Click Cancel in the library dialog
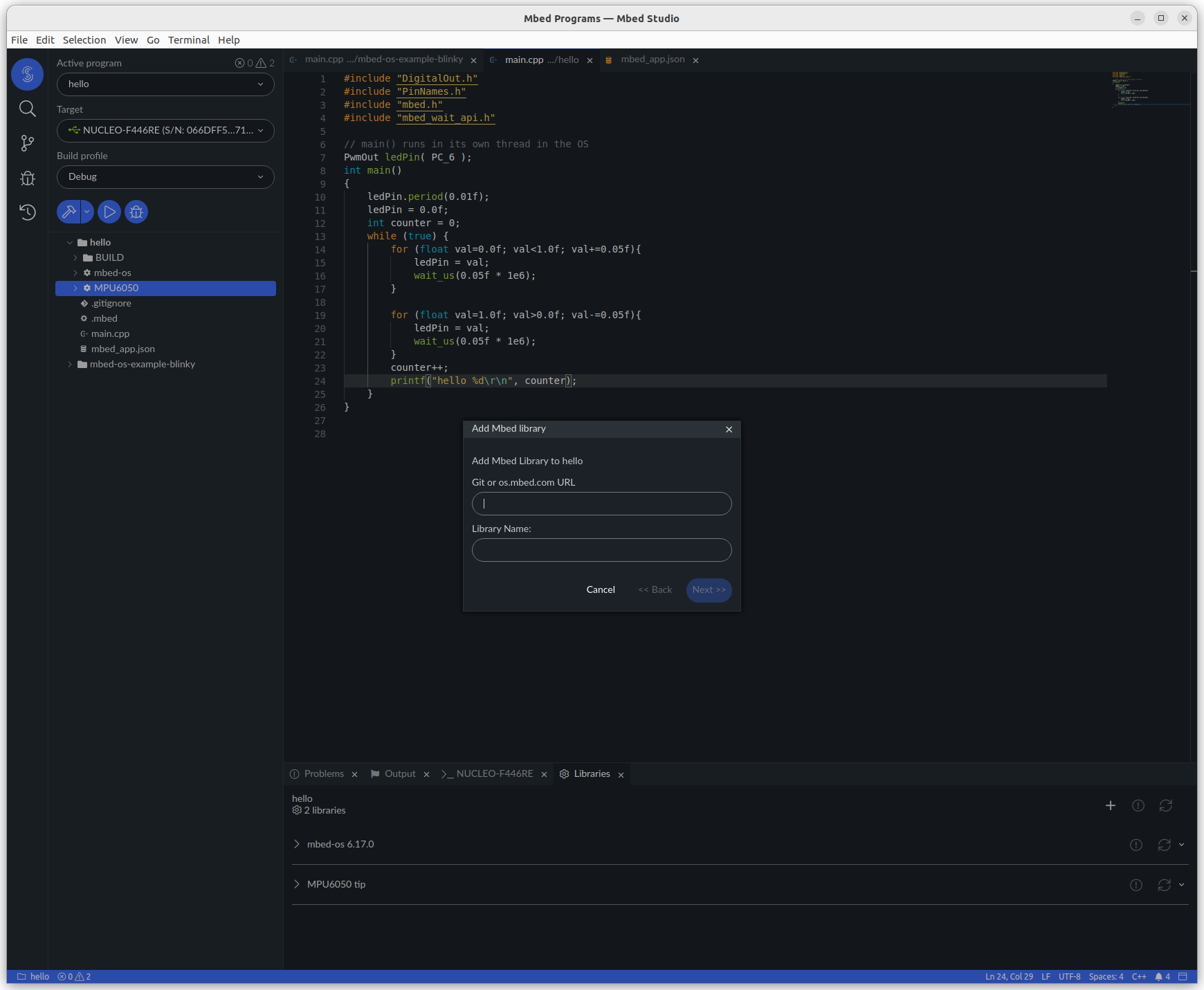This screenshot has height=990, width=1204. [x=601, y=590]
